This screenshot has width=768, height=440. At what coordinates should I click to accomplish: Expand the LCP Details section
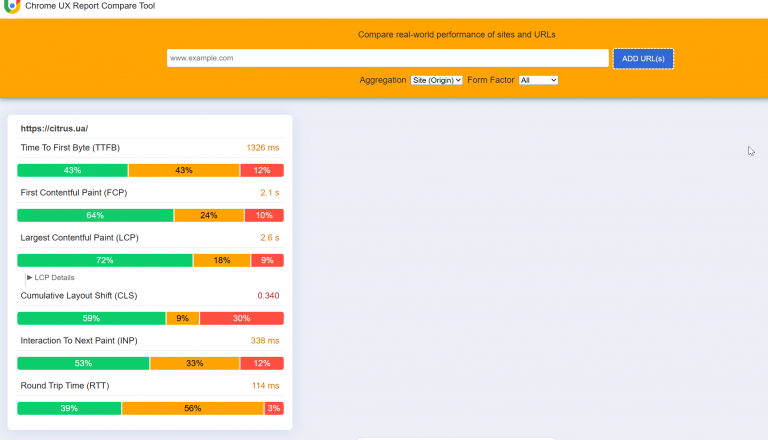coord(50,277)
